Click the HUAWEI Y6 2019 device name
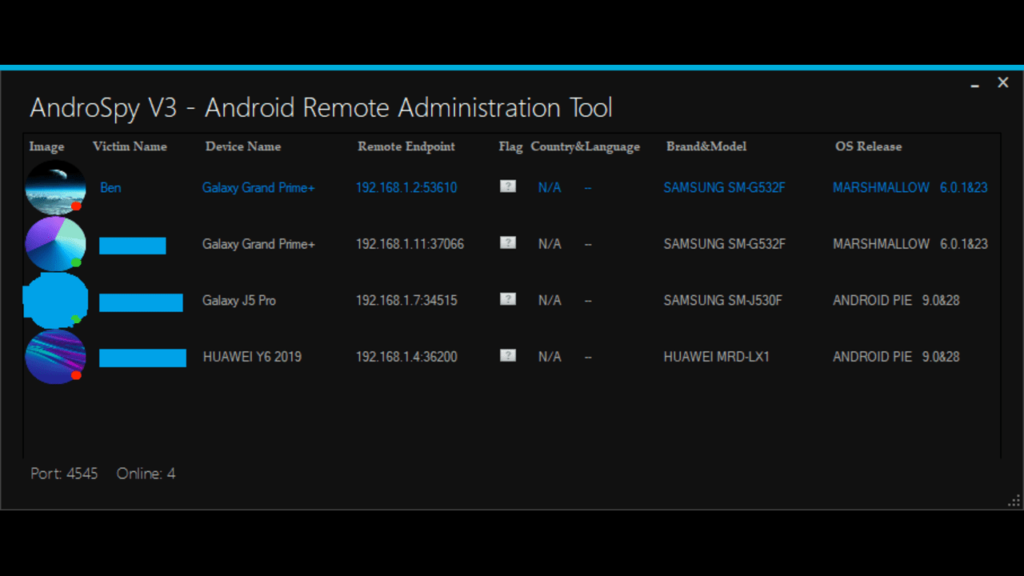The image size is (1024, 576). coord(252,357)
